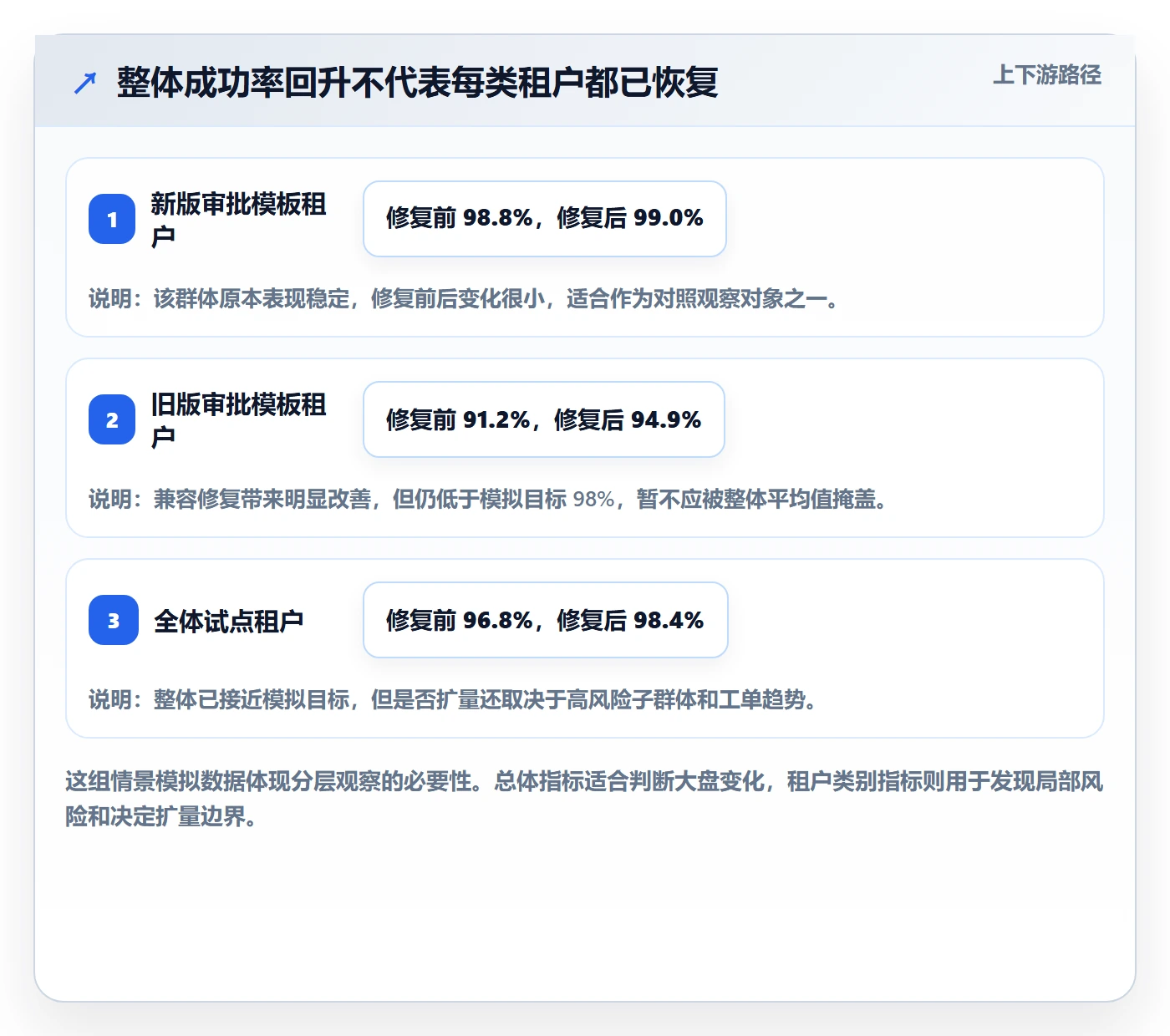This screenshot has height=1036, width=1170.
Task: Select the 全体试点租户 heading
Action: point(229,621)
